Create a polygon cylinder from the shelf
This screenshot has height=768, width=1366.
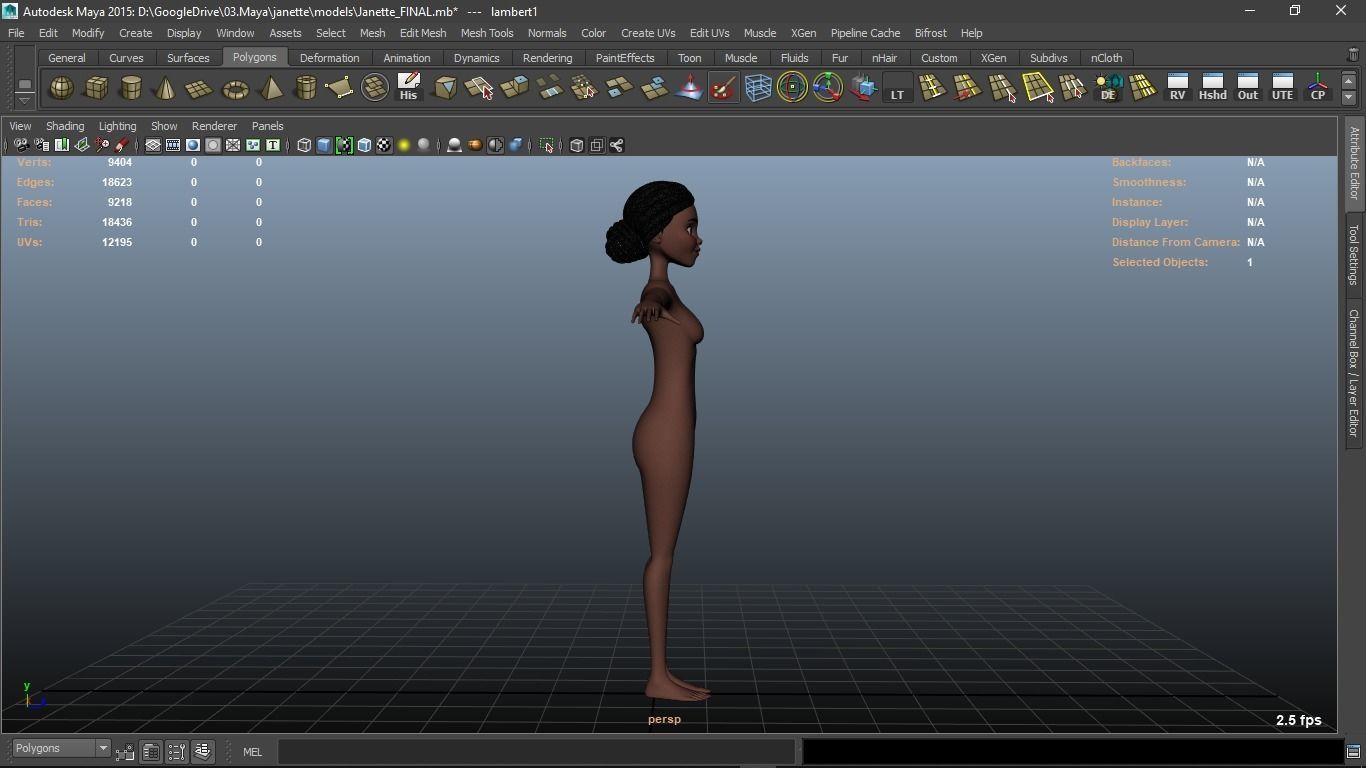[131, 88]
